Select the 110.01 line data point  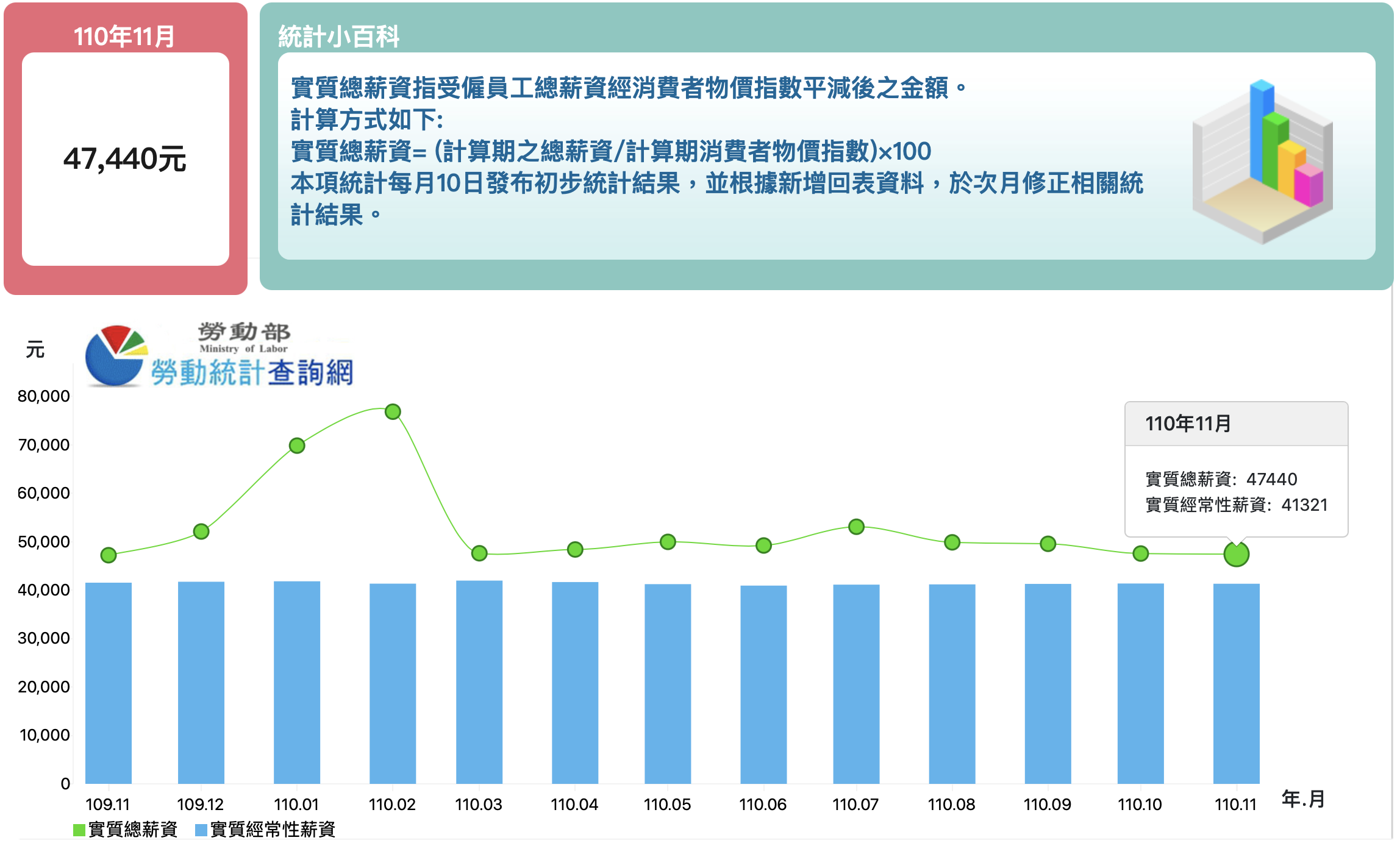[x=297, y=446]
